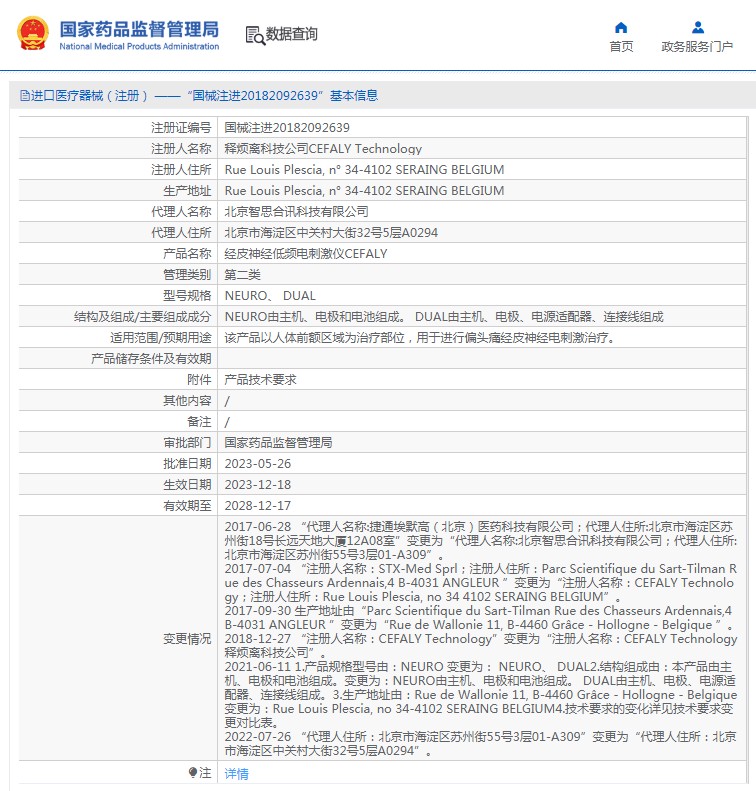756x791 pixels.
Task: Click the 注册人住所 address value
Action: pyautogui.click(x=364, y=170)
